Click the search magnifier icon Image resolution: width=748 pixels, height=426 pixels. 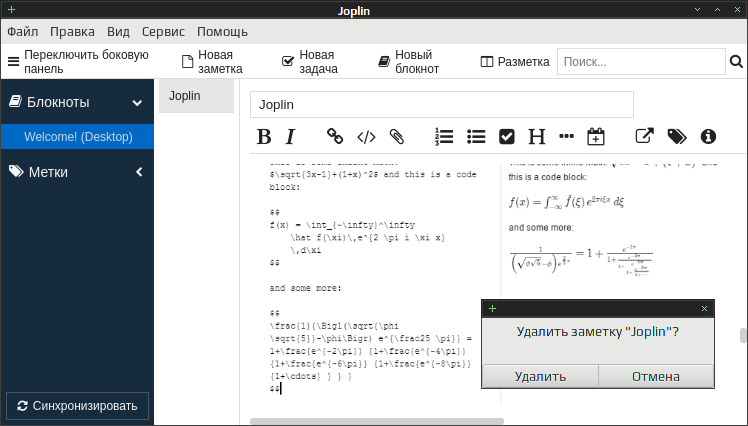(x=736, y=62)
